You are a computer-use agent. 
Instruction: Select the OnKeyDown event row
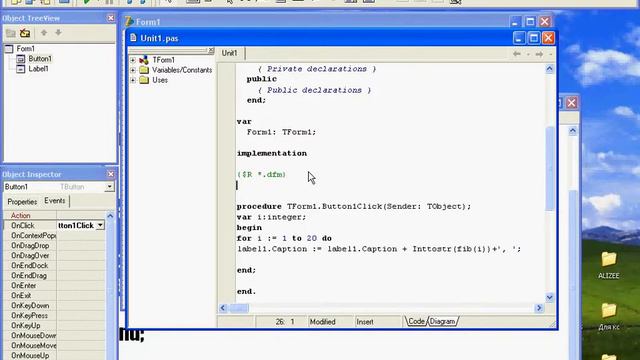(54, 306)
